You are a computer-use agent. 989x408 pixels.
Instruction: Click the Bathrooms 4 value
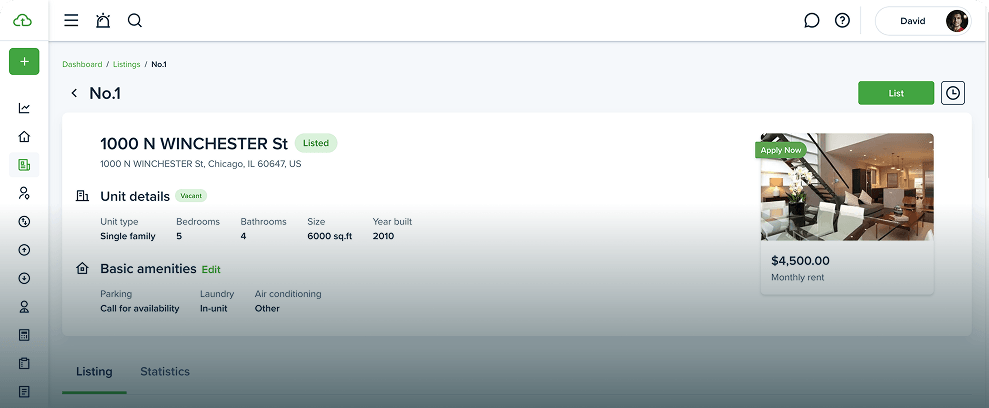(243, 236)
